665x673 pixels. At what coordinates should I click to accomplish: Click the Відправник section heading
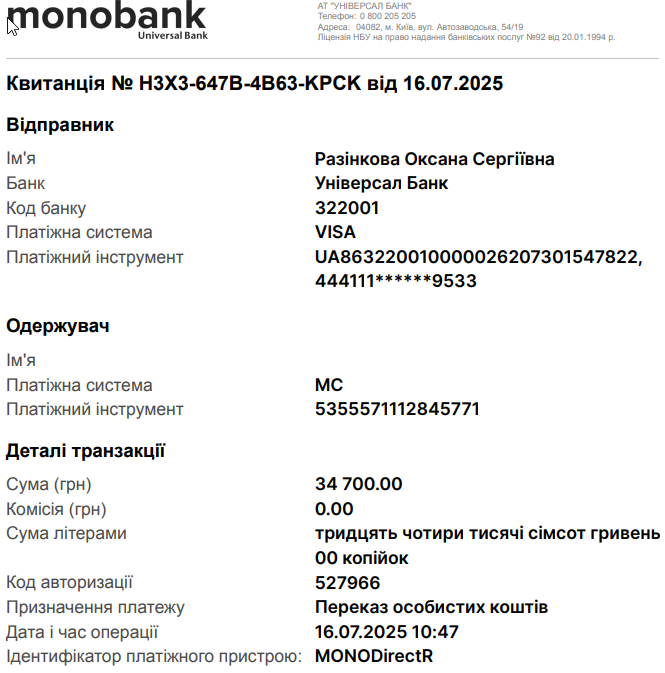pyautogui.click(x=60, y=125)
